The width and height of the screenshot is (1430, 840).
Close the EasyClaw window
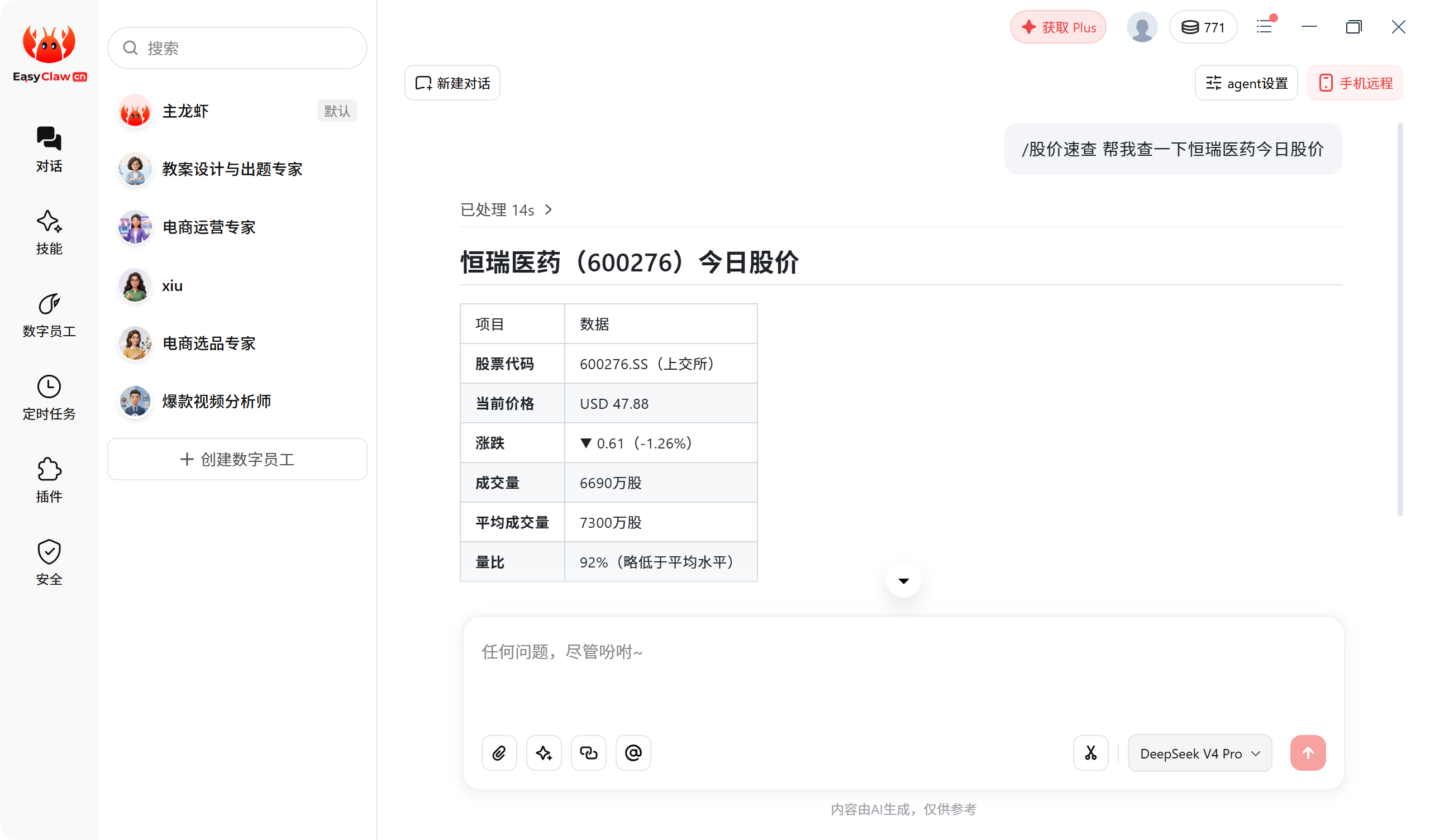[x=1398, y=27]
